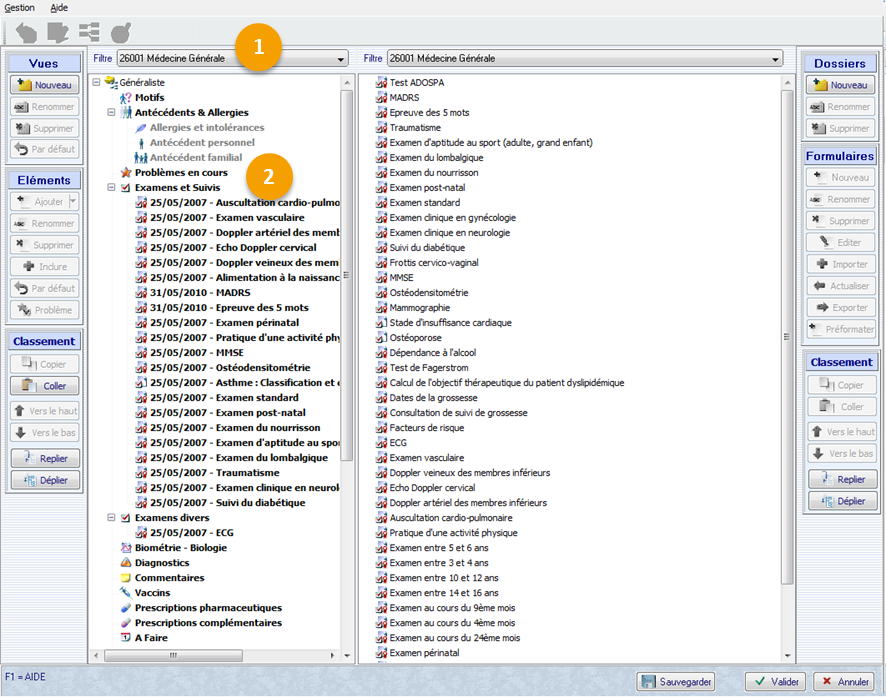This screenshot has width=886, height=697.
Task: Open the Gestion menu
Action: [19, 7]
